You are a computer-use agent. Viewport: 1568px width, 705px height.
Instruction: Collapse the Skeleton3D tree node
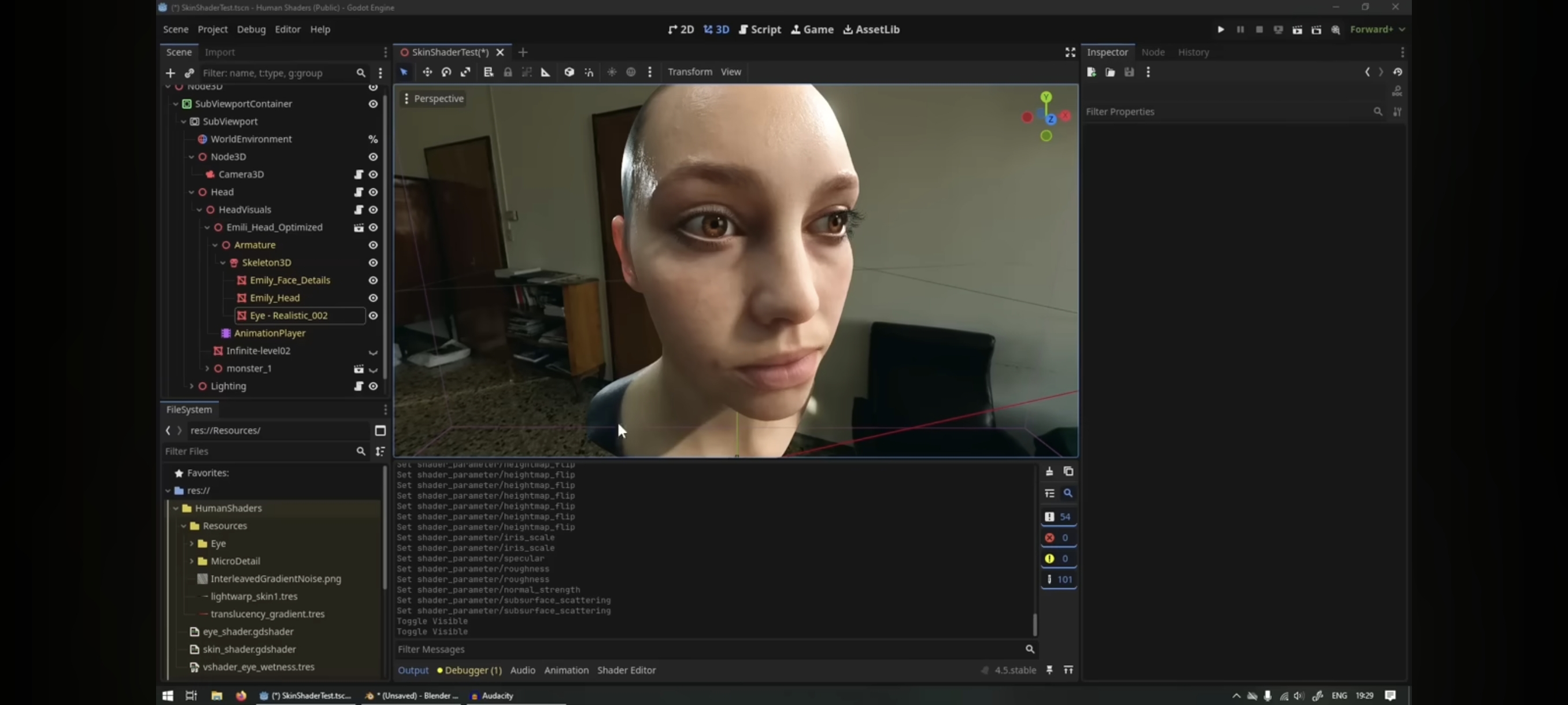[x=223, y=263]
